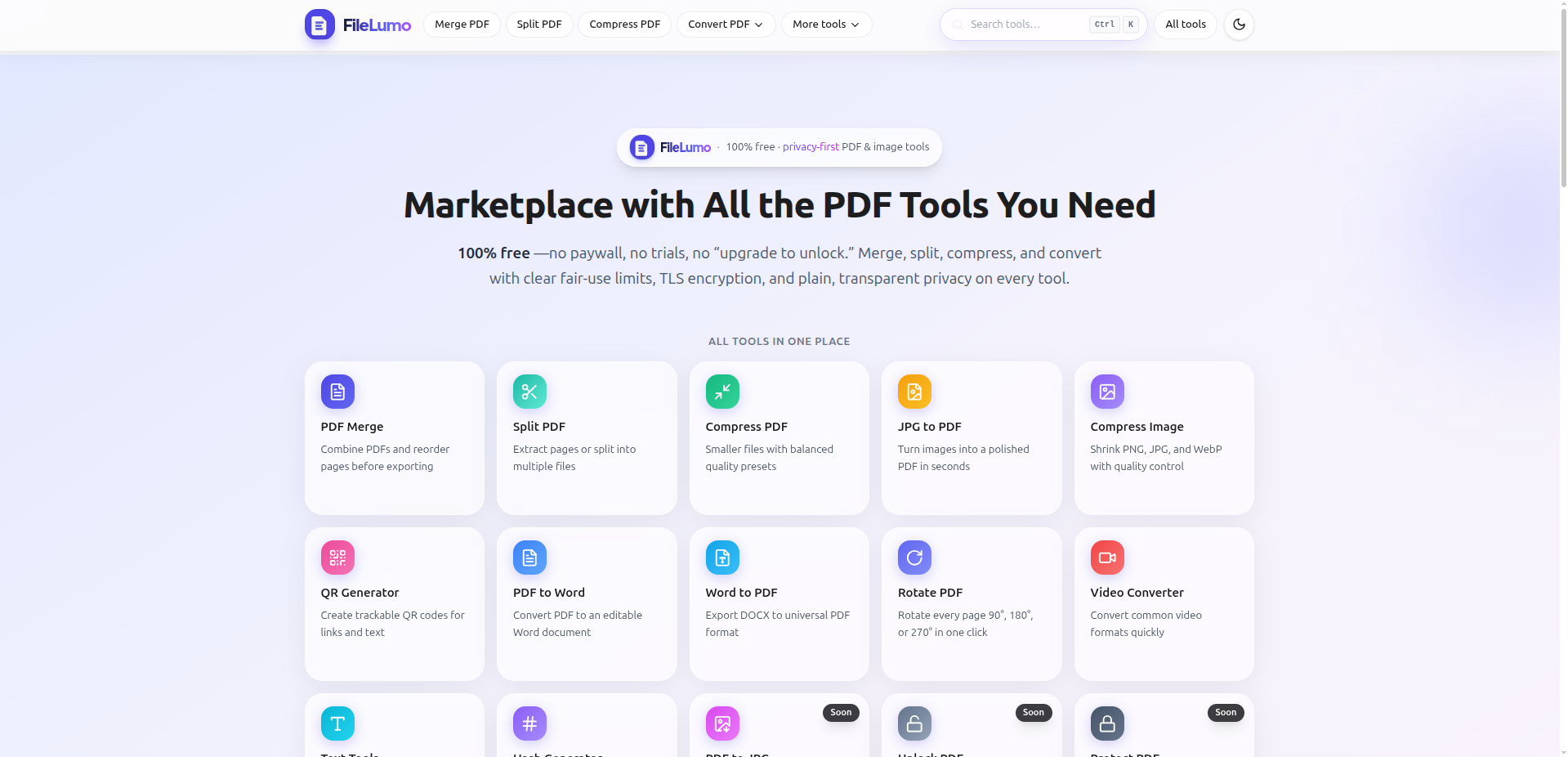This screenshot has width=1568, height=757.
Task: Click the Rotate PDF circular arrow icon
Action: (914, 558)
